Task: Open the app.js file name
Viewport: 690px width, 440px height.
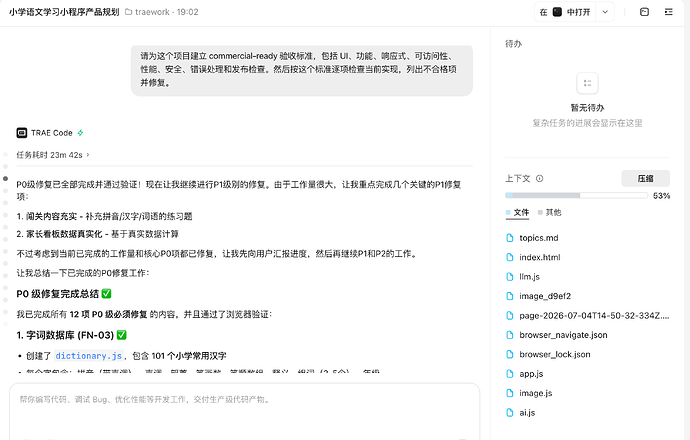Action: [531, 374]
